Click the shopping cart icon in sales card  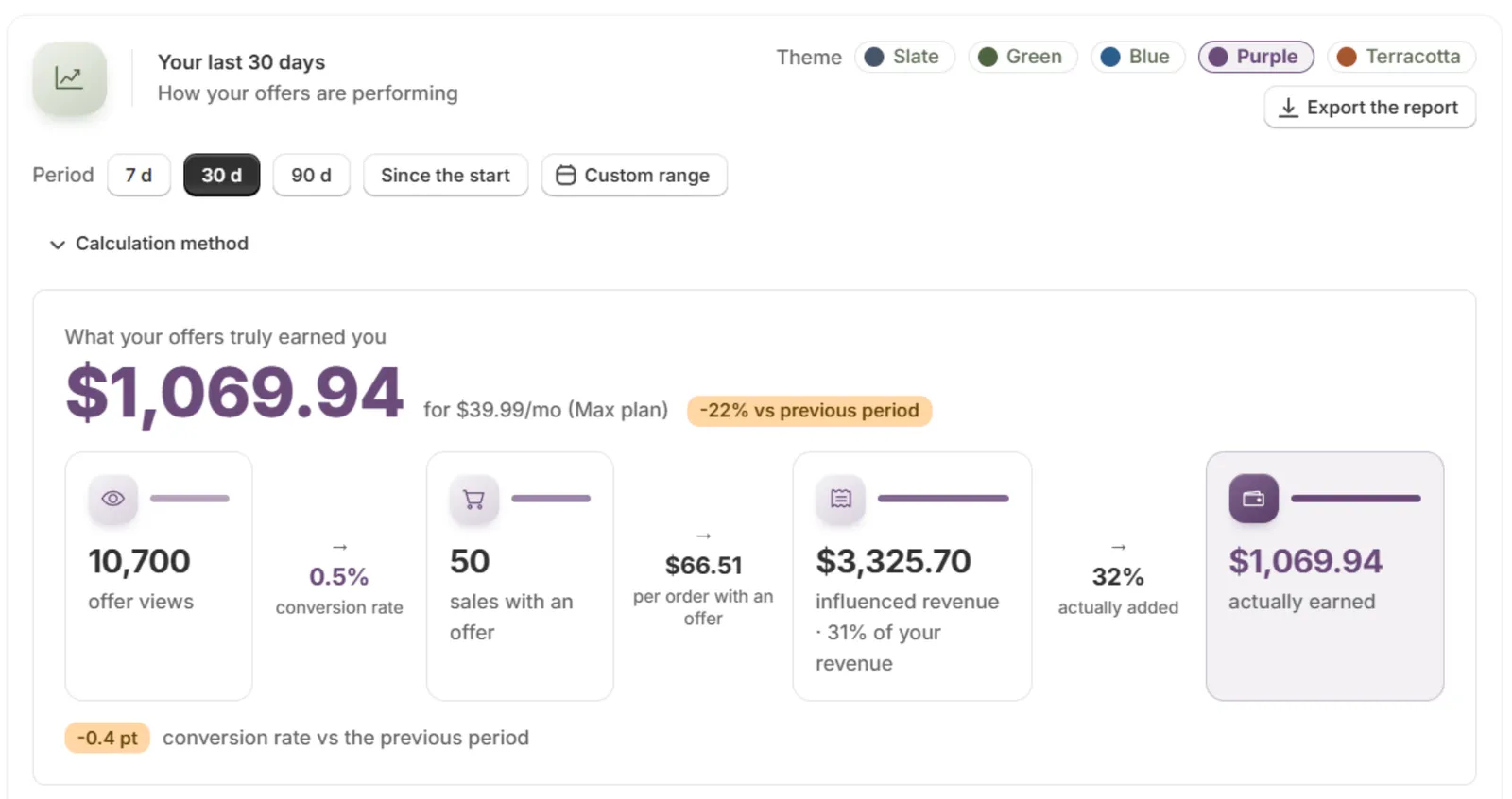point(474,499)
